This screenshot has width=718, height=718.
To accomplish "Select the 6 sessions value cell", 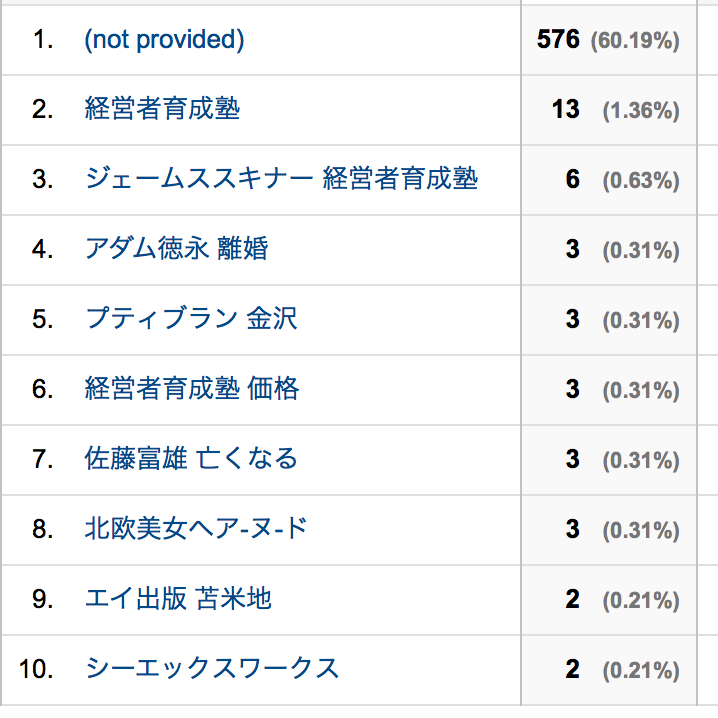I will coord(572,179).
